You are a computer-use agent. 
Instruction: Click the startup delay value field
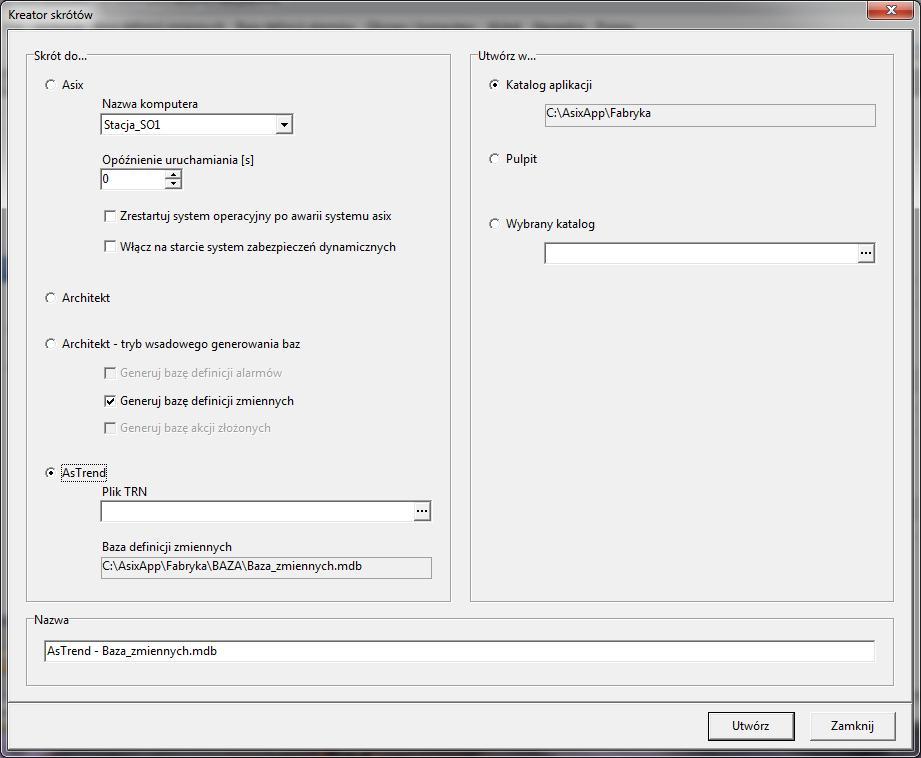pyautogui.click(x=133, y=179)
